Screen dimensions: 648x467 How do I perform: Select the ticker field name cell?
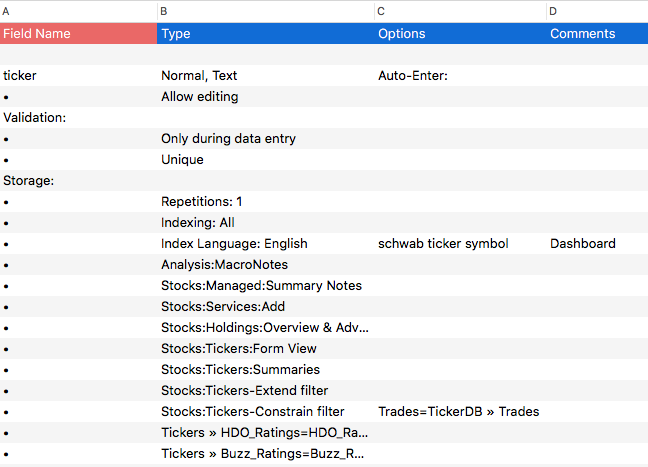[x=79, y=76]
